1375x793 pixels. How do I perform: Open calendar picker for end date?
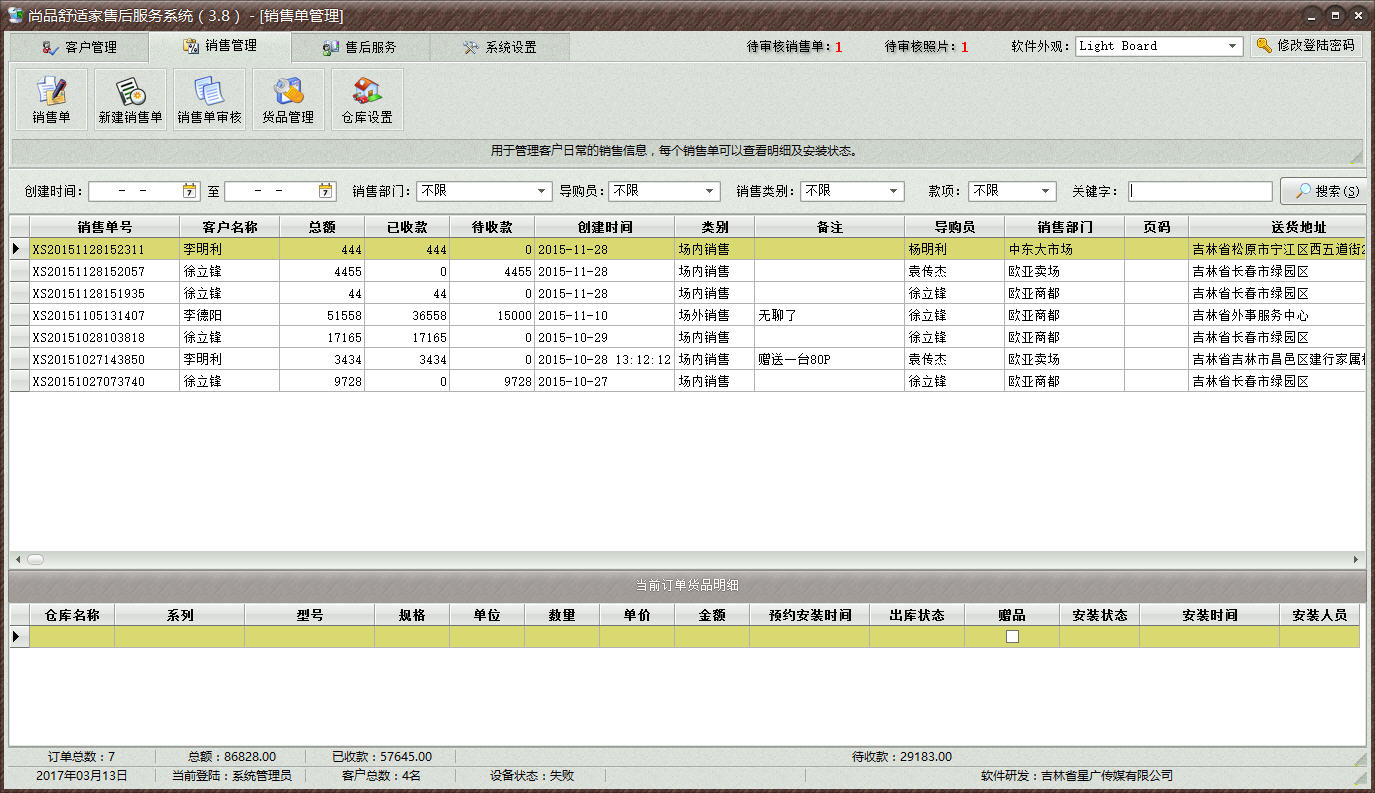click(x=326, y=191)
